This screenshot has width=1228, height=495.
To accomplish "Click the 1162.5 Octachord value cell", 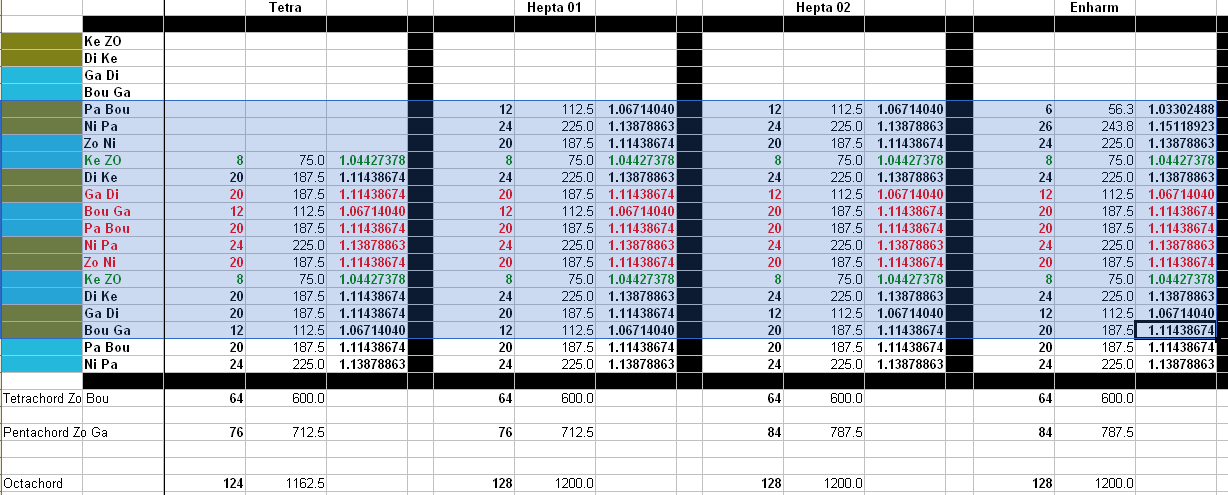I will (286, 483).
